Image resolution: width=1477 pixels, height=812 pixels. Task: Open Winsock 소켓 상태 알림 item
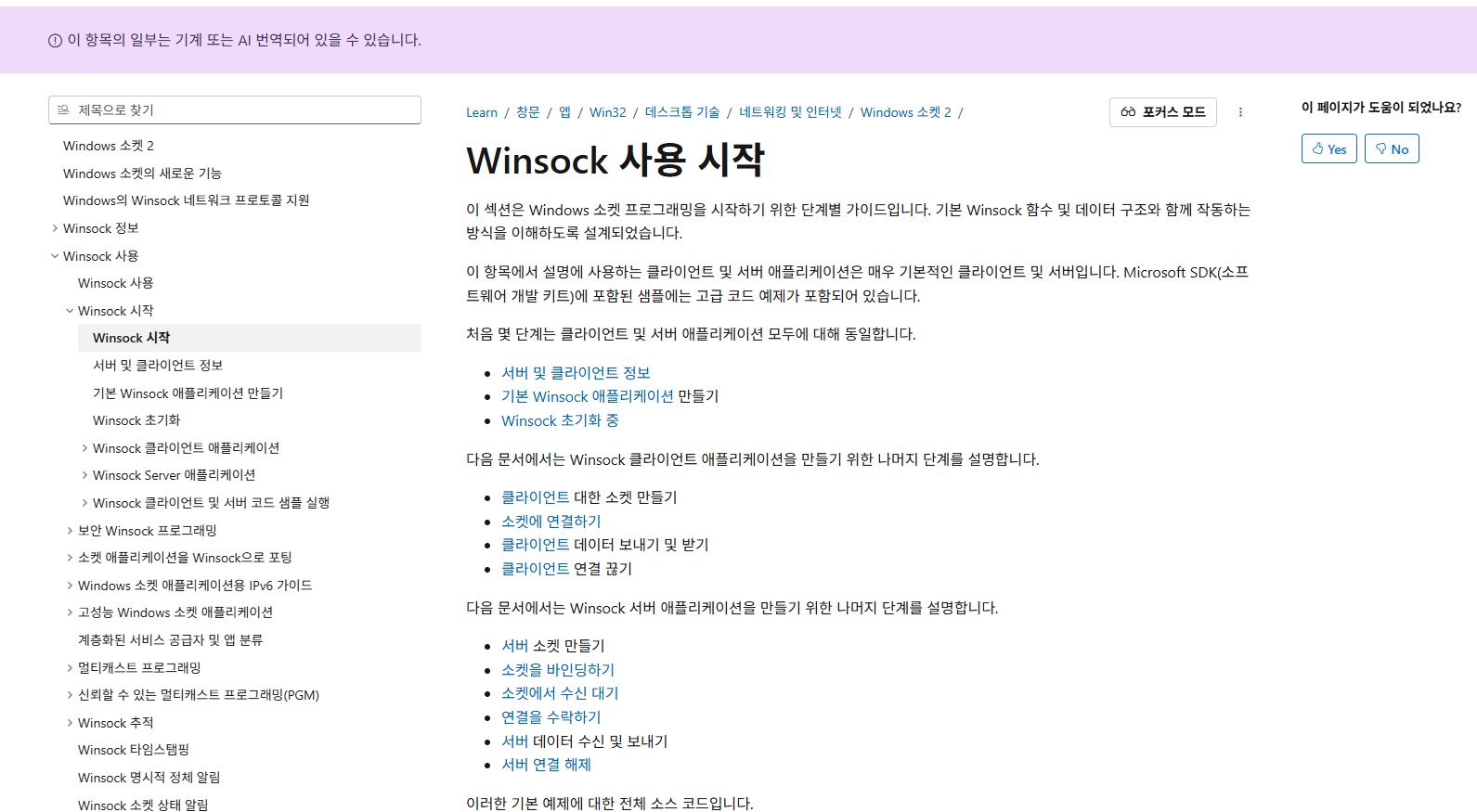click(x=143, y=805)
